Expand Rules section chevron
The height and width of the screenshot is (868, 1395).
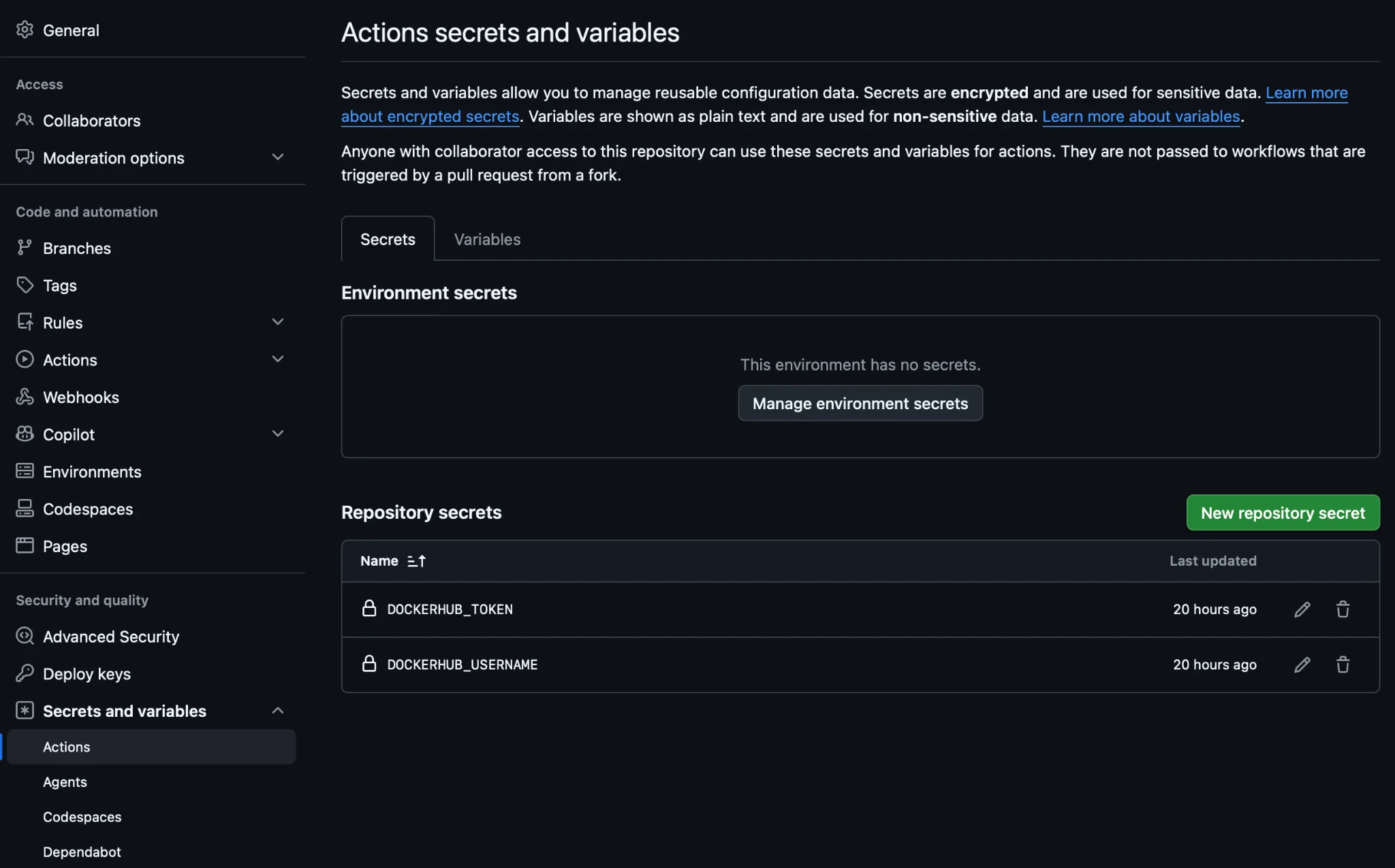point(278,322)
